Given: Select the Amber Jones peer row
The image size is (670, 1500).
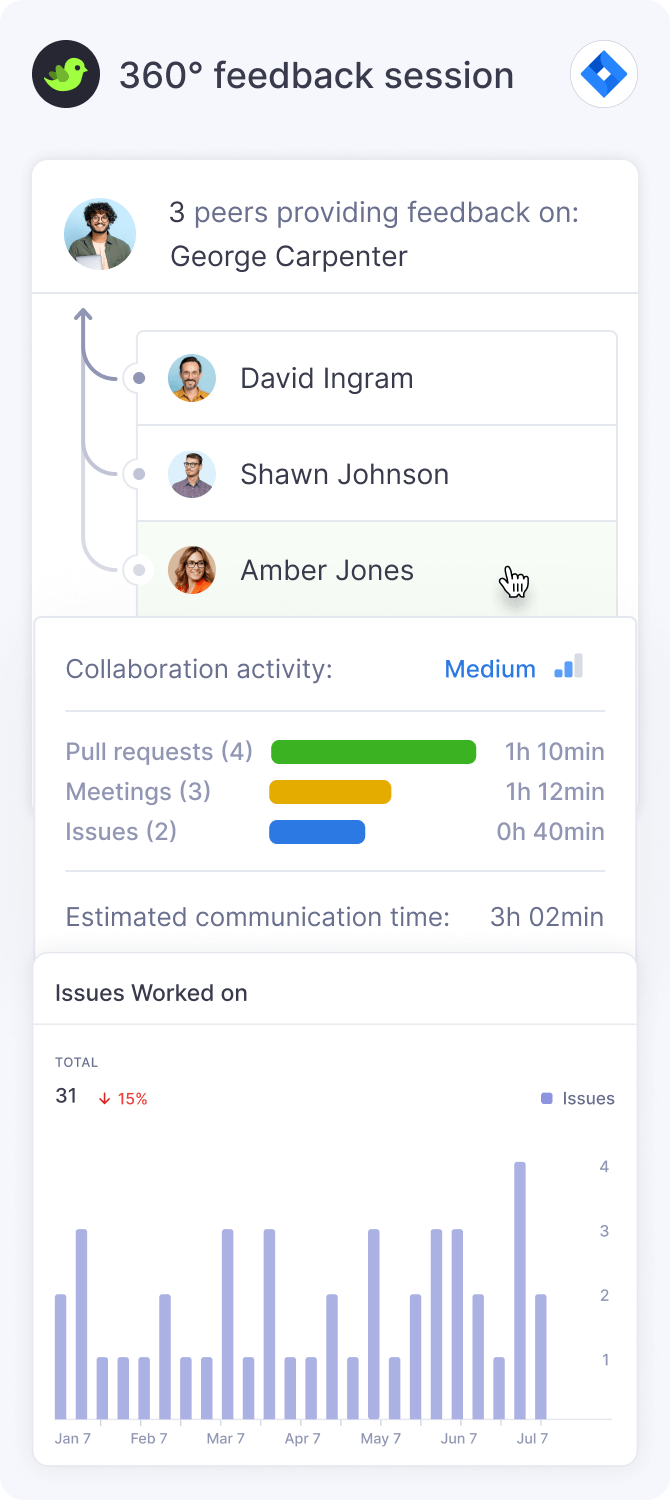Looking at the screenshot, I should (376, 570).
